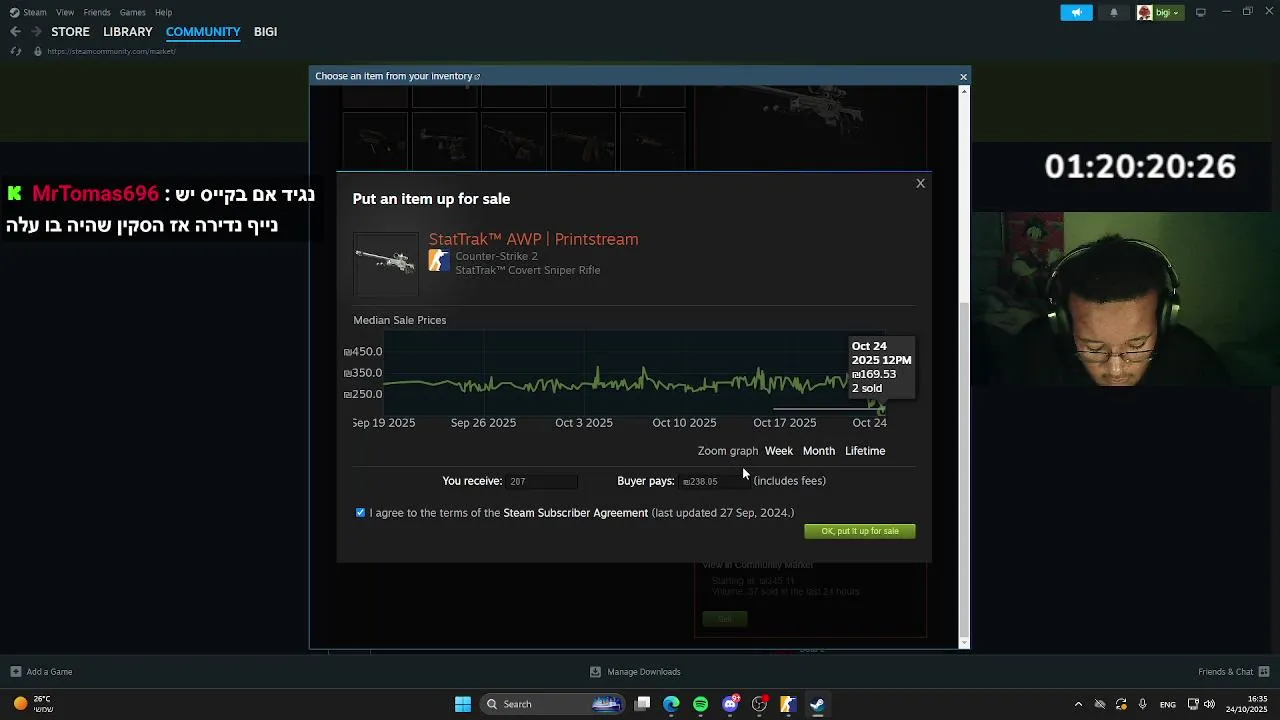
Task: Navigate forward with the forward arrow
Action: [35, 32]
